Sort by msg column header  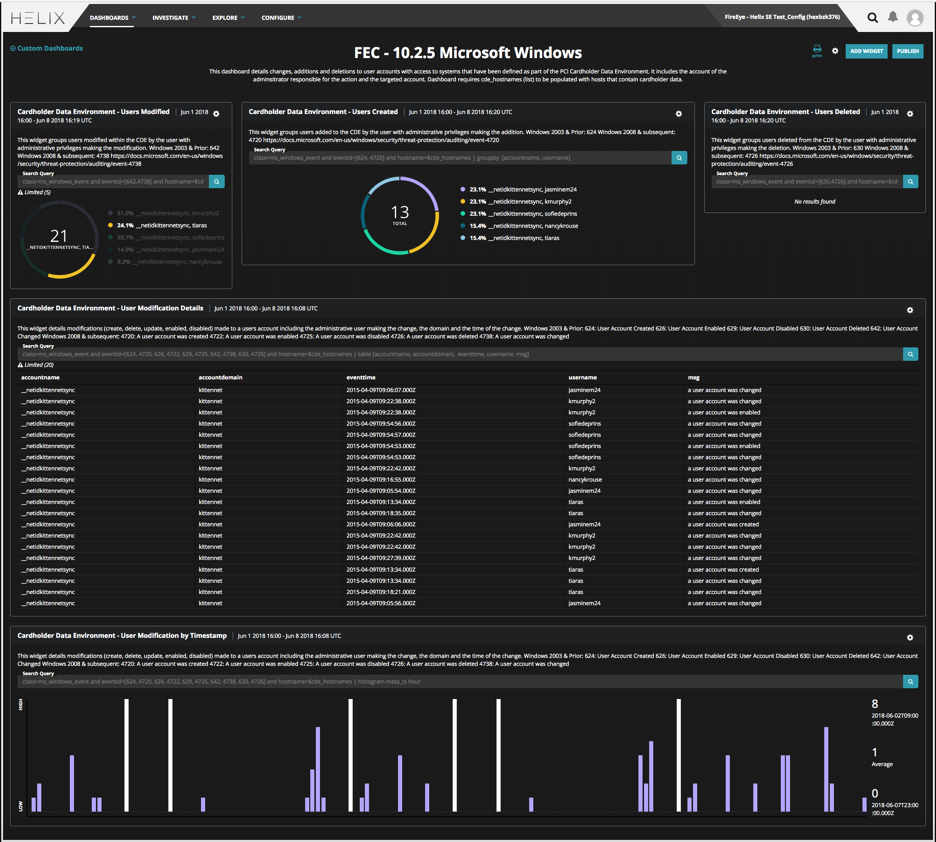[x=693, y=377]
